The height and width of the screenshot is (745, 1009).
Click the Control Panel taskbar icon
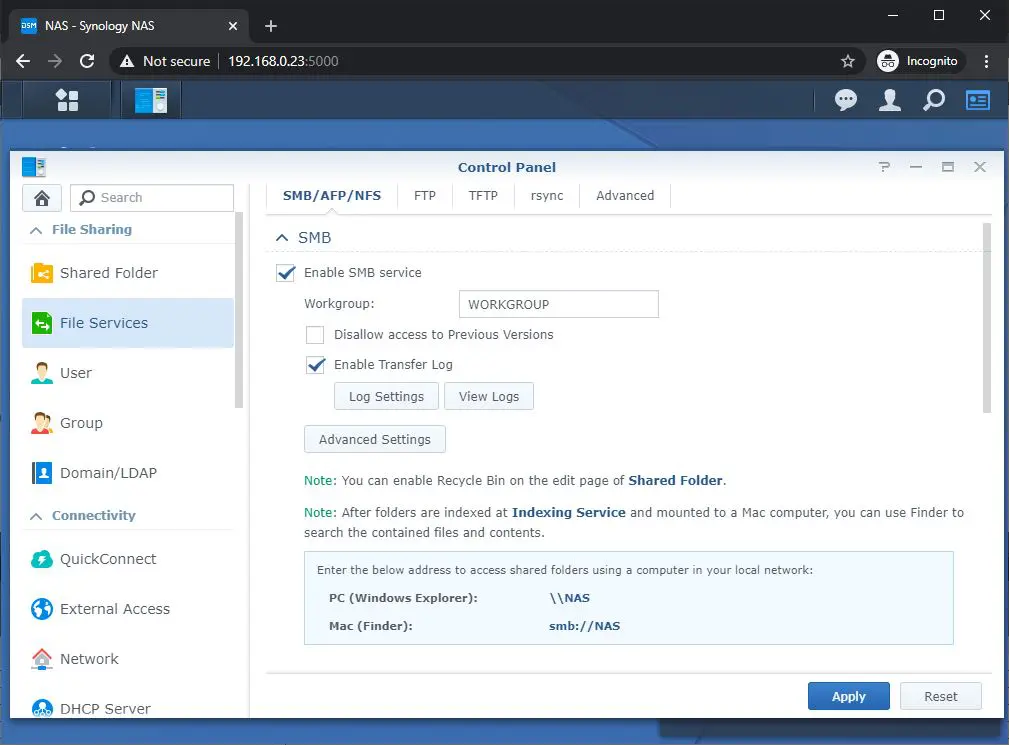151,100
